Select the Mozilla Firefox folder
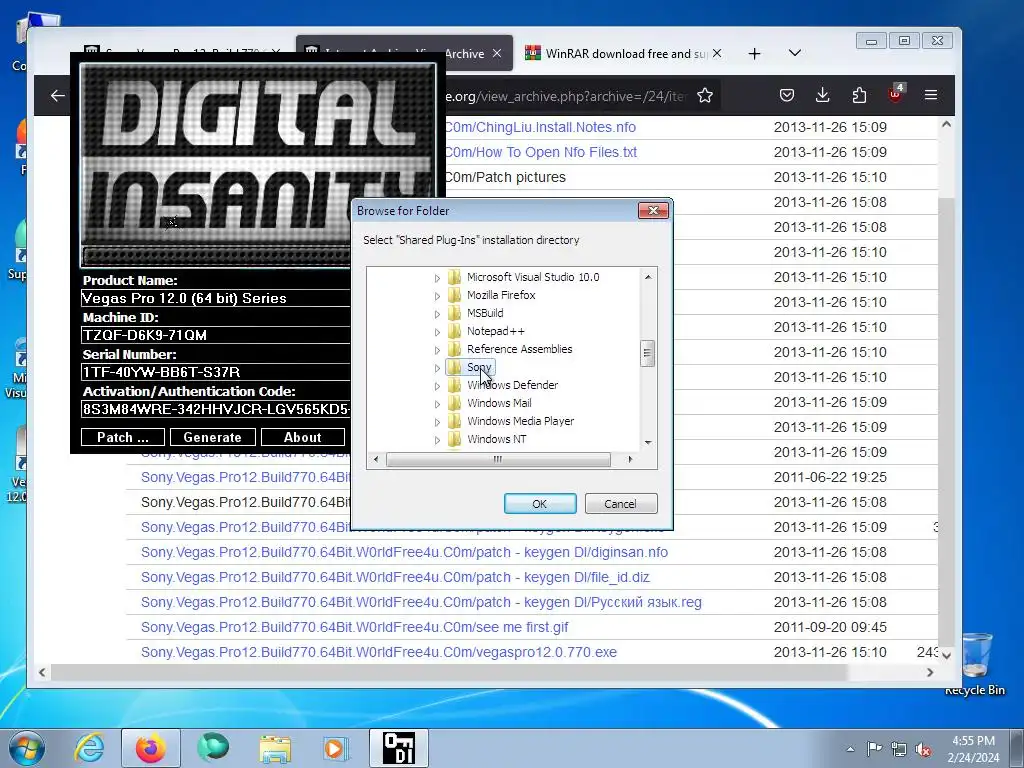The height and width of the screenshot is (768, 1024). point(501,295)
